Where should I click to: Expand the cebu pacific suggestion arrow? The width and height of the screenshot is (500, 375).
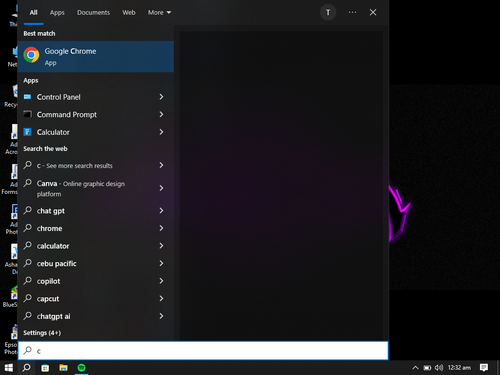161,263
